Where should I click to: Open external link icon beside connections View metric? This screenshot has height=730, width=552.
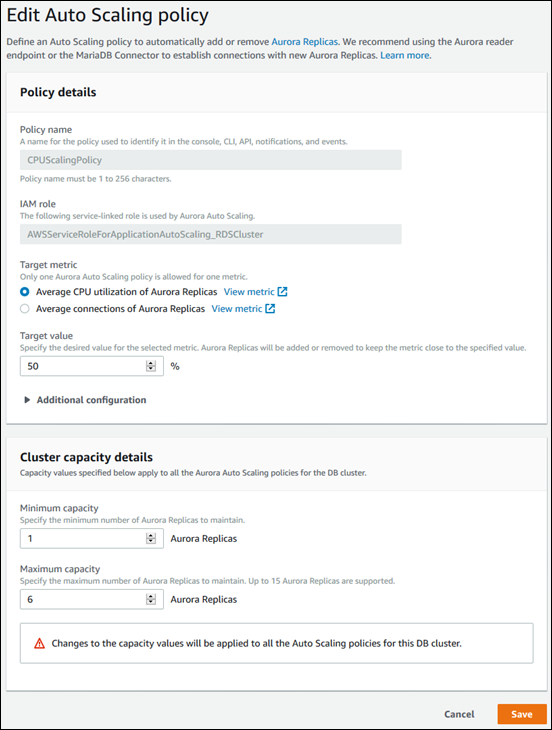coord(270,309)
